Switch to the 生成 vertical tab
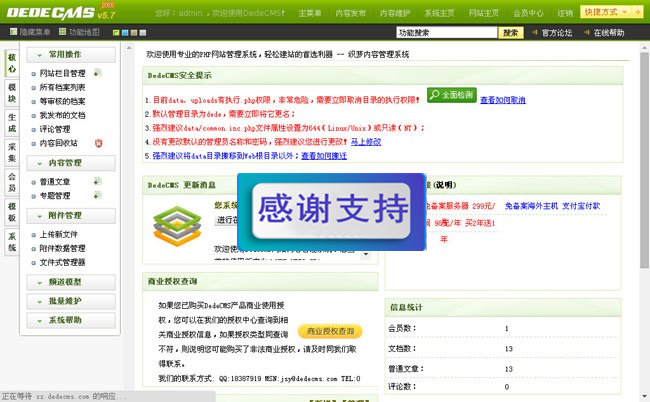650x402 pixels. pyautogui.click(x=12, y=123)
